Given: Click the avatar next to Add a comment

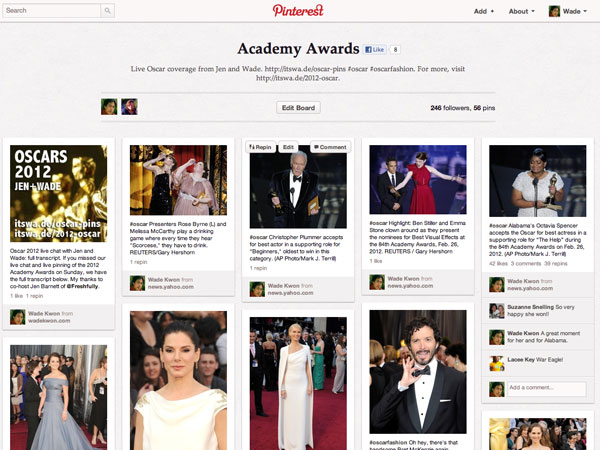Looking at the screenshot, I should pyautogui.click(x=497, y=390).
